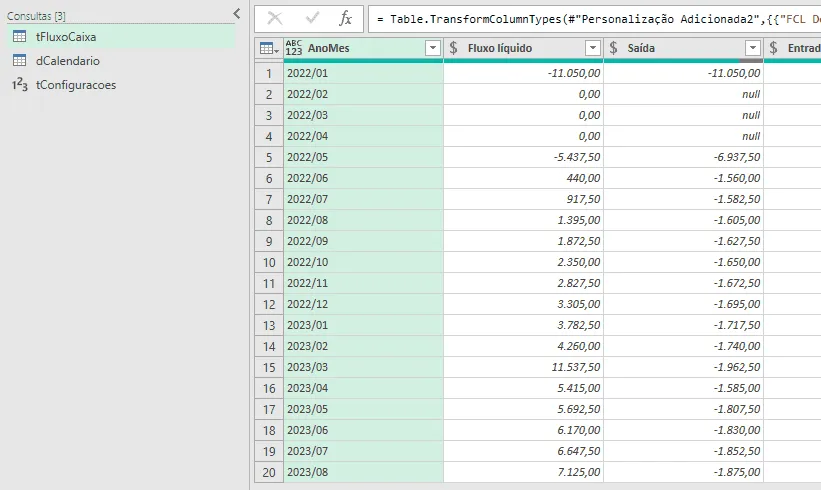Open the Saída column filter dropdown
This screenshot has width=821, height=490.
pyautogui.click(x=752, y=48)
